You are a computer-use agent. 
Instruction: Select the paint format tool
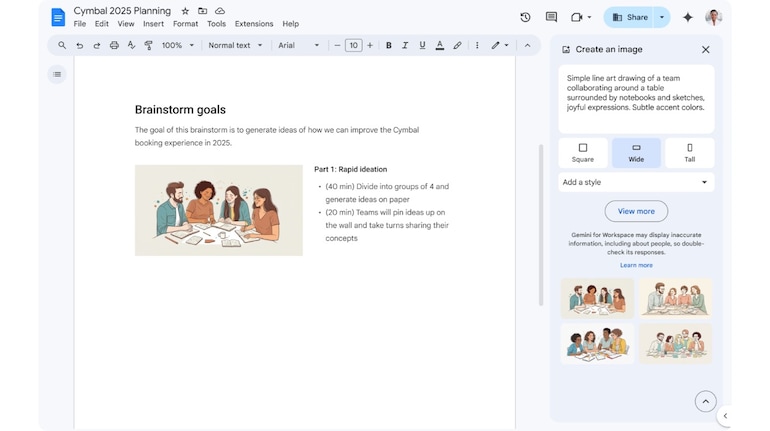148,46
